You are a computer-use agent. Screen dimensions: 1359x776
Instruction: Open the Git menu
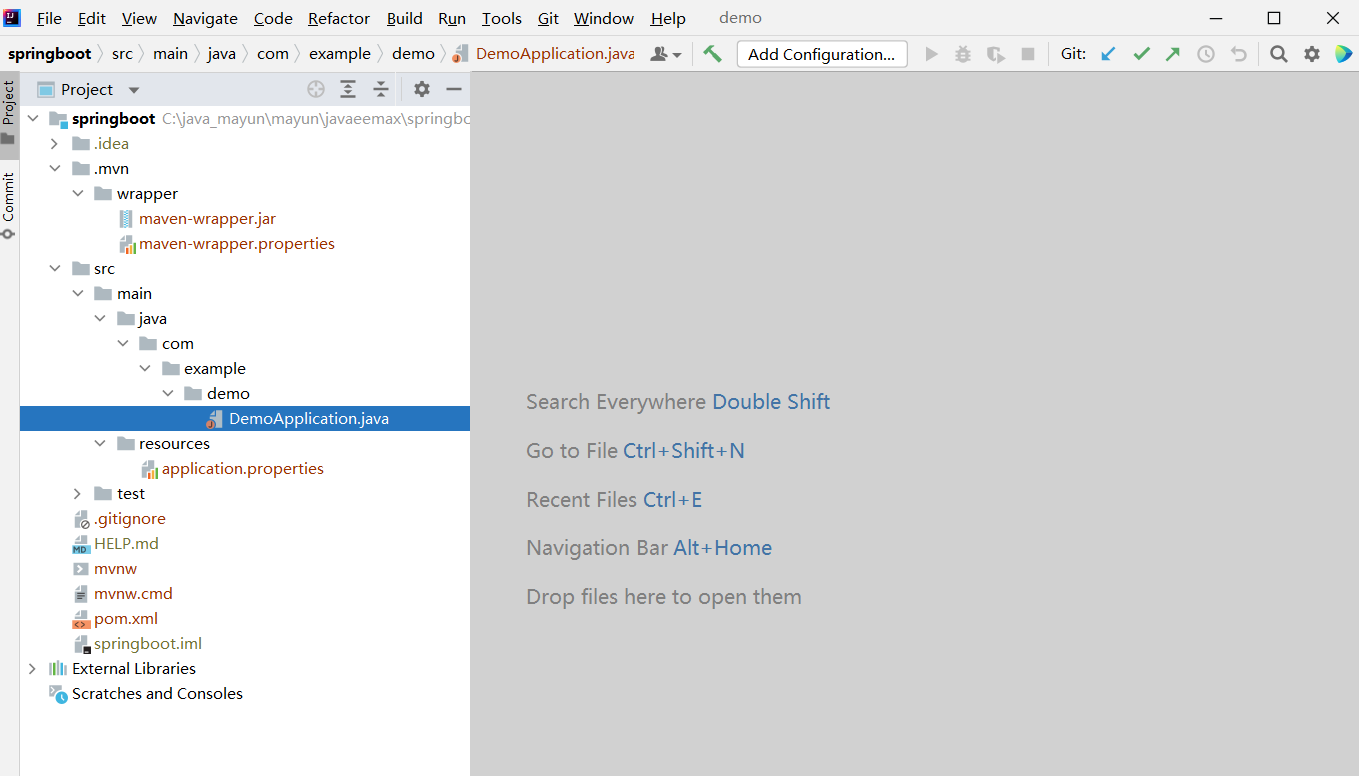[548, 18]
